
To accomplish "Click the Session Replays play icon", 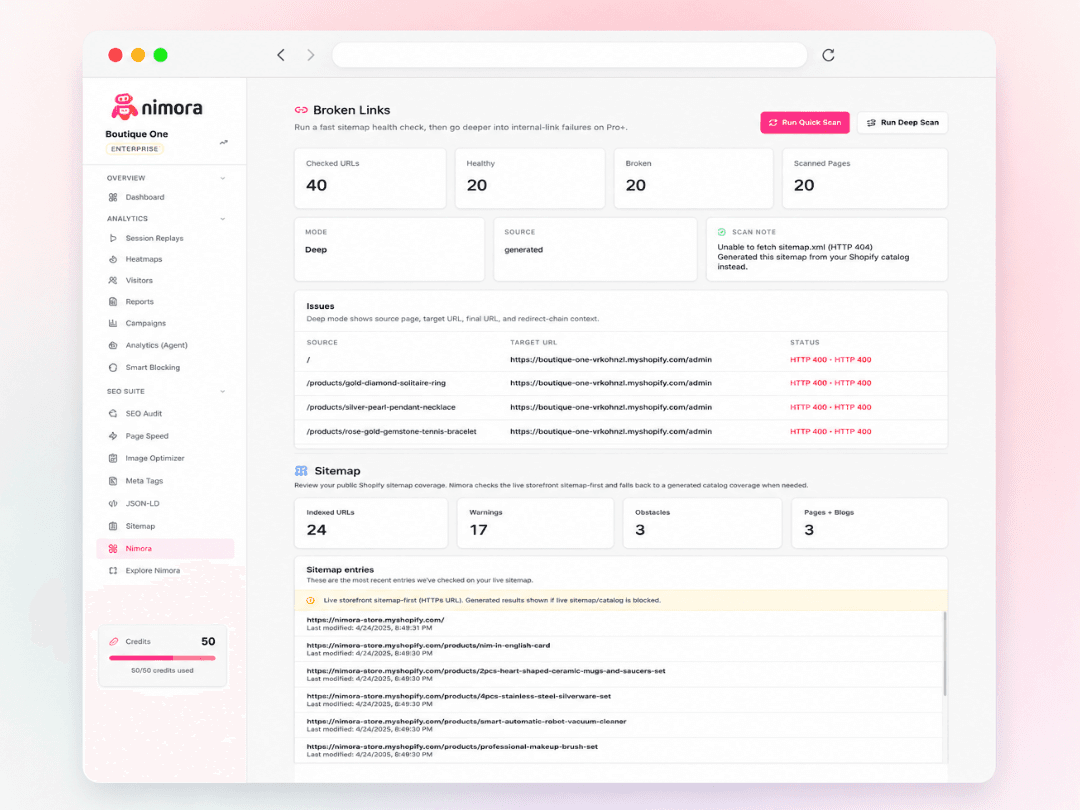I will 113,238.
